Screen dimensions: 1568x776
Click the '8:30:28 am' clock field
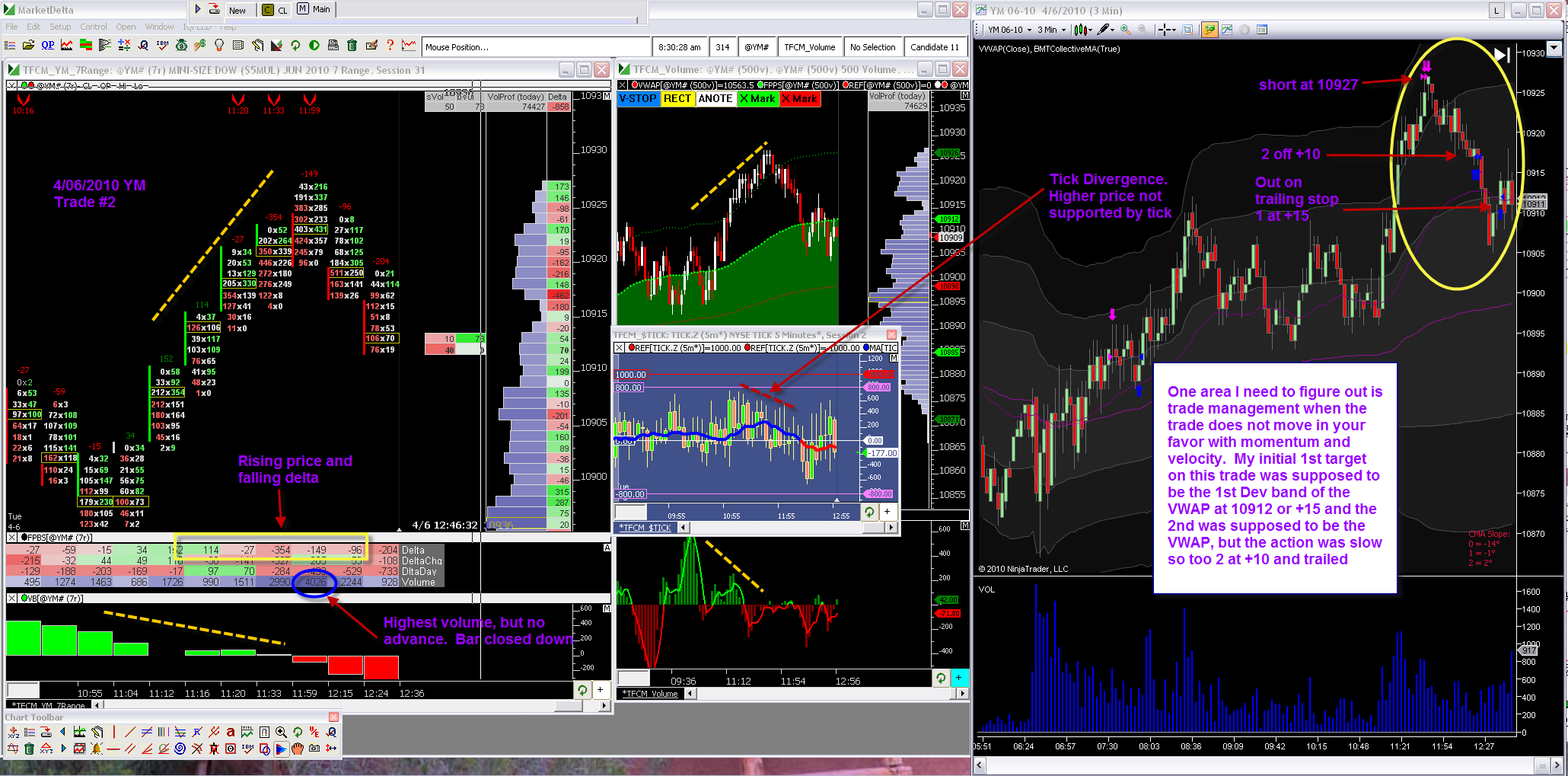pyautogui.click(x=680, y=47)
